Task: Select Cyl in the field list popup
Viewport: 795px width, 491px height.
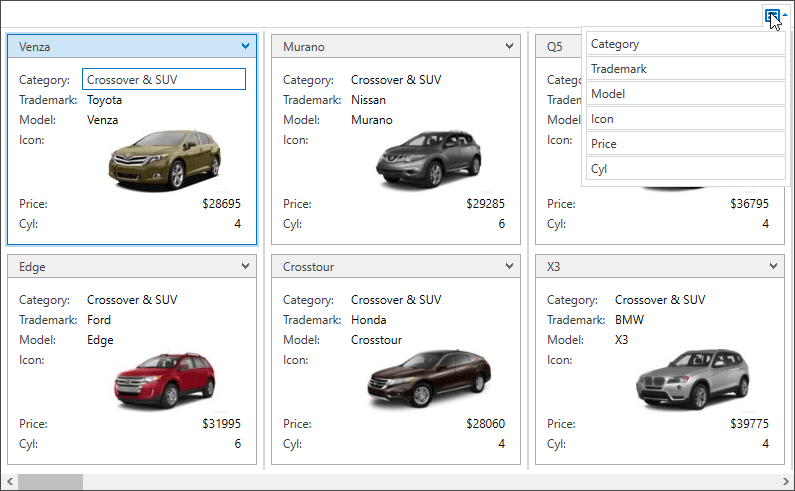Action: click(x=685, y=168)
